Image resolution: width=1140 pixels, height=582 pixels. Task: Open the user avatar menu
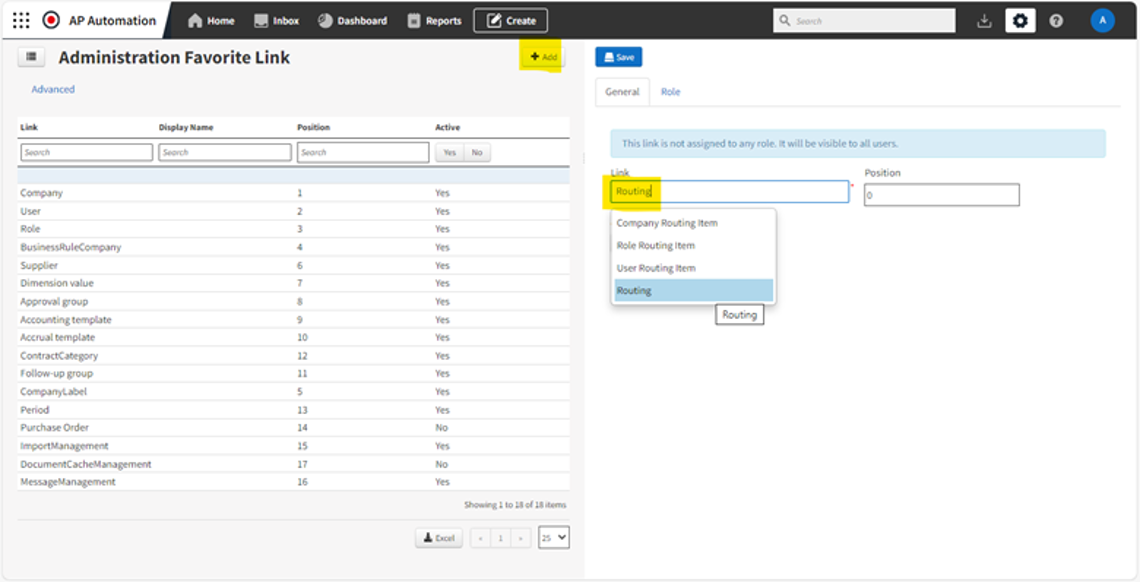pos(1102,20)
